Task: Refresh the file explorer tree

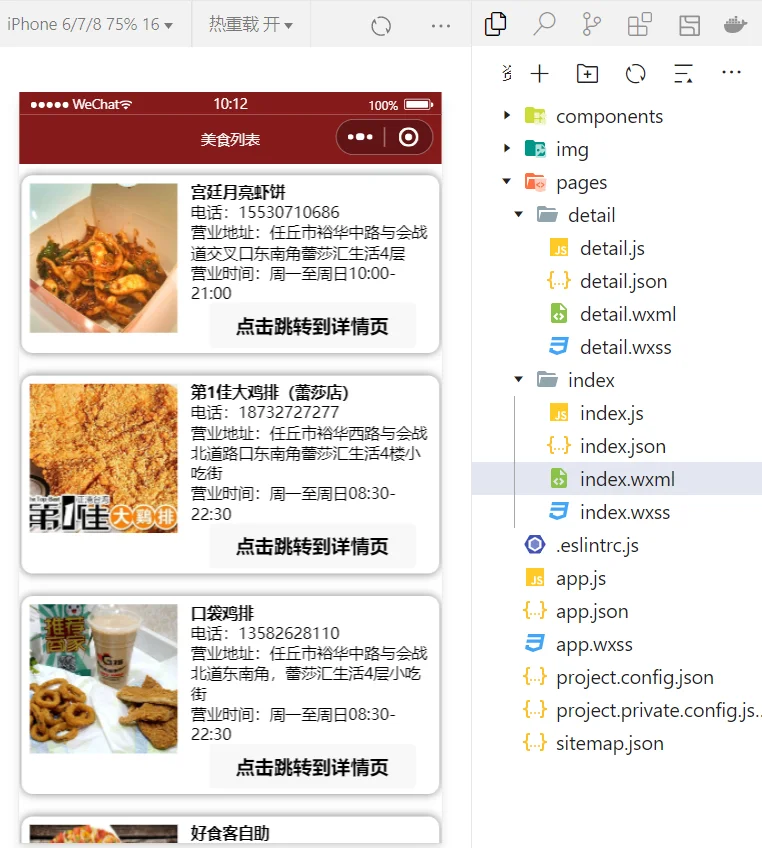Action: click(635, 74)
